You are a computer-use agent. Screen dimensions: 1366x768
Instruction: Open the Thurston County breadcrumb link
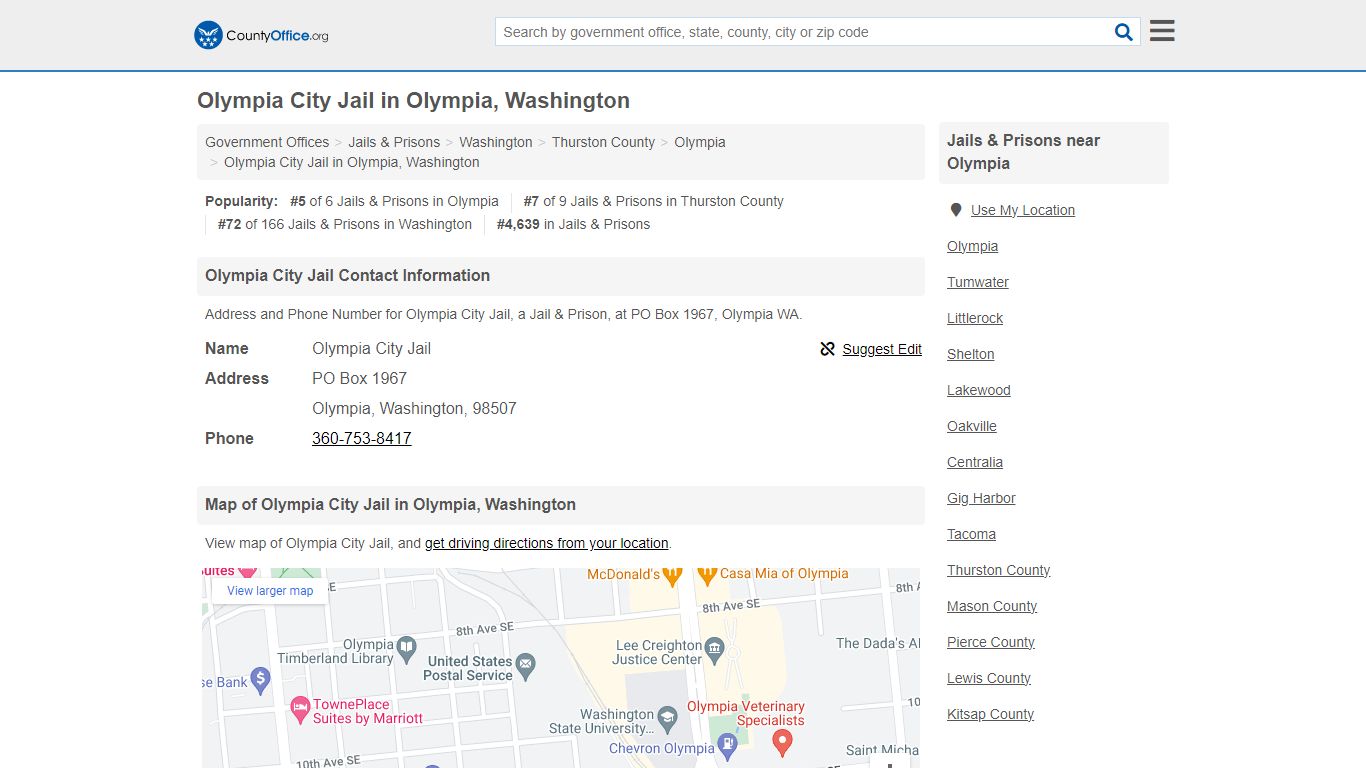(603, 142)
